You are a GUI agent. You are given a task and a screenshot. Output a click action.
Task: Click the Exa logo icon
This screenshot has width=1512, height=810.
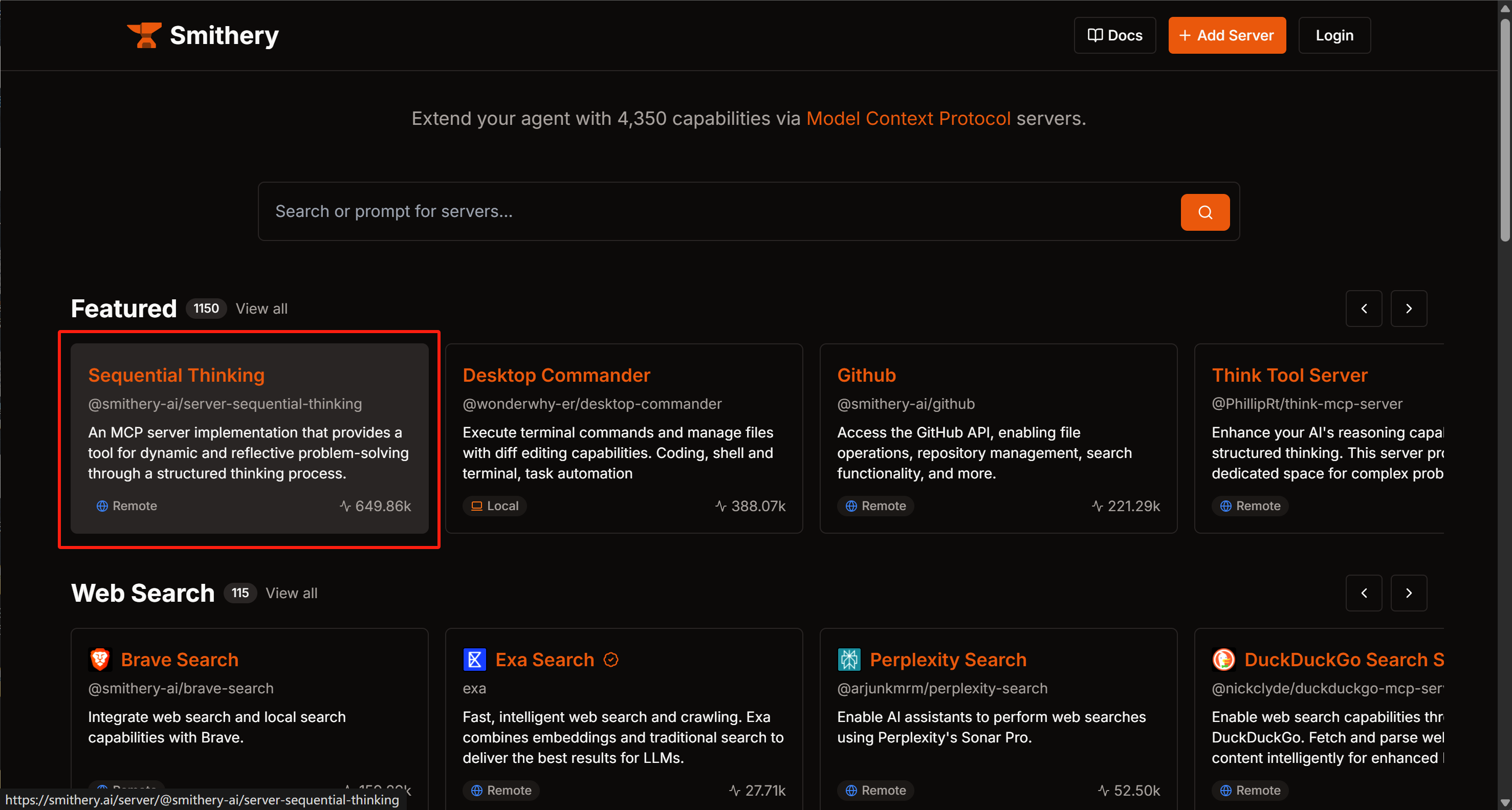coord(474,660)
